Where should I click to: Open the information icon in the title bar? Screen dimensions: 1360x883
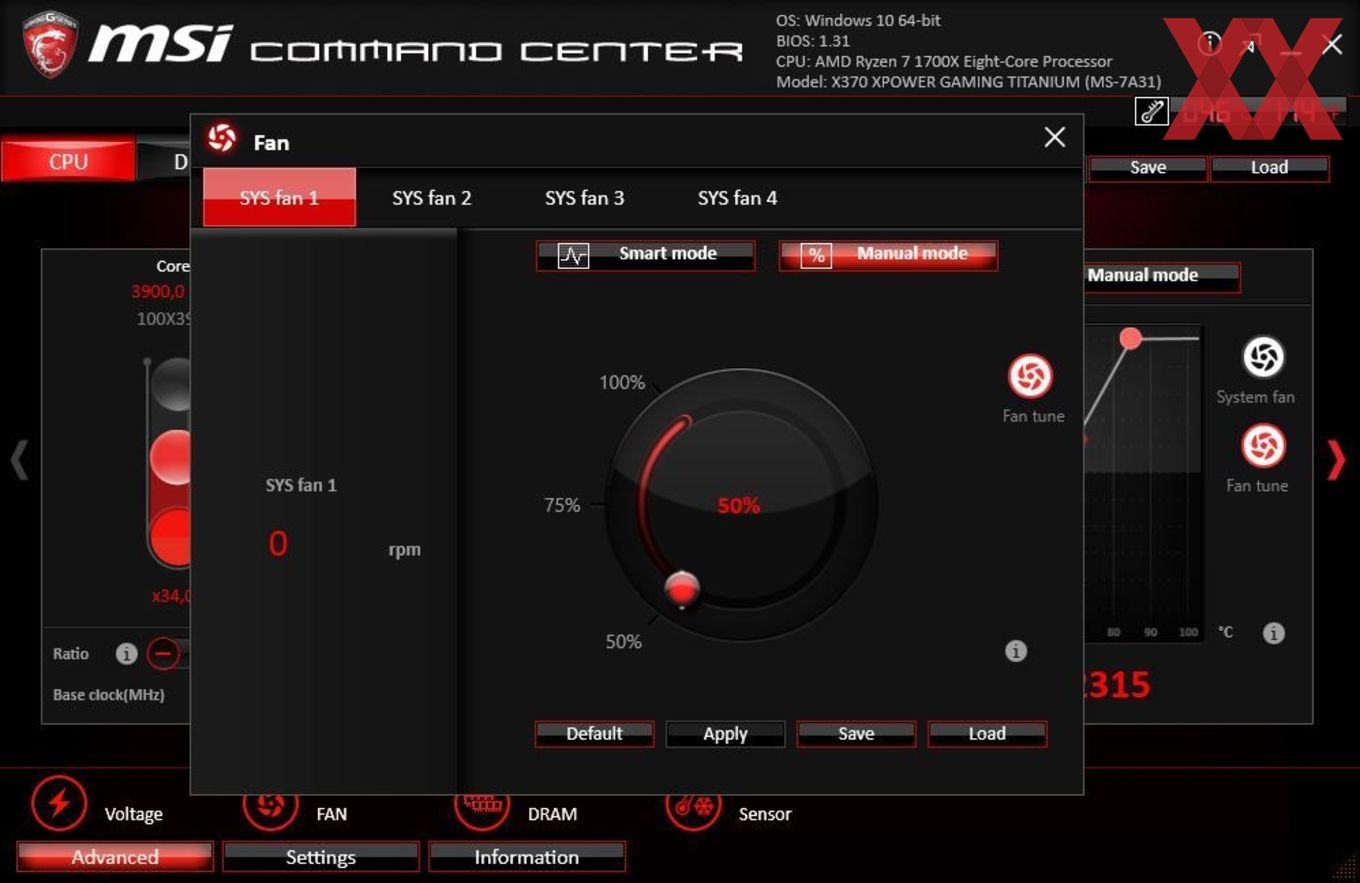1210,42
